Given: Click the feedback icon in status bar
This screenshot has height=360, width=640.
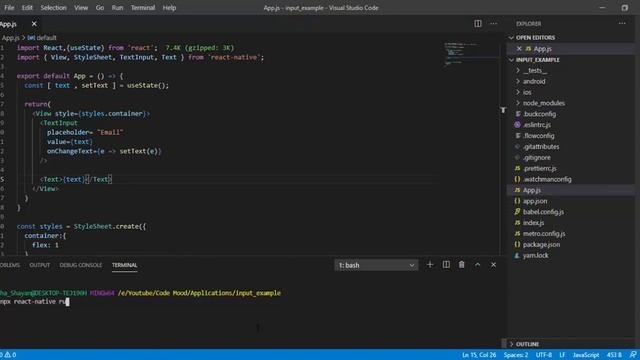Looking at the screenshot, I should pos(633,355).
